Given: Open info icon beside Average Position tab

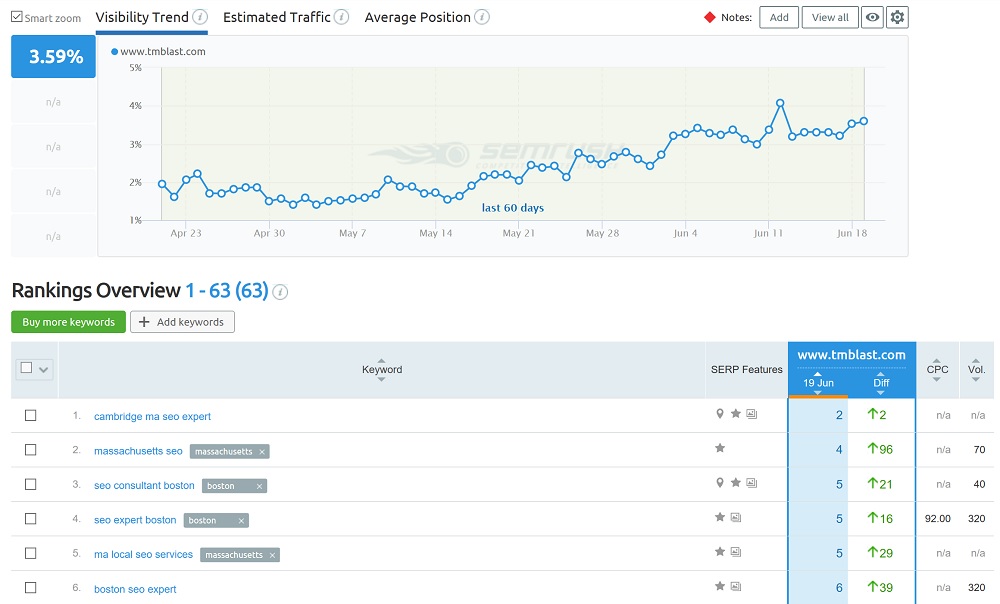Looking at the screenshot, I should point(482,17).
